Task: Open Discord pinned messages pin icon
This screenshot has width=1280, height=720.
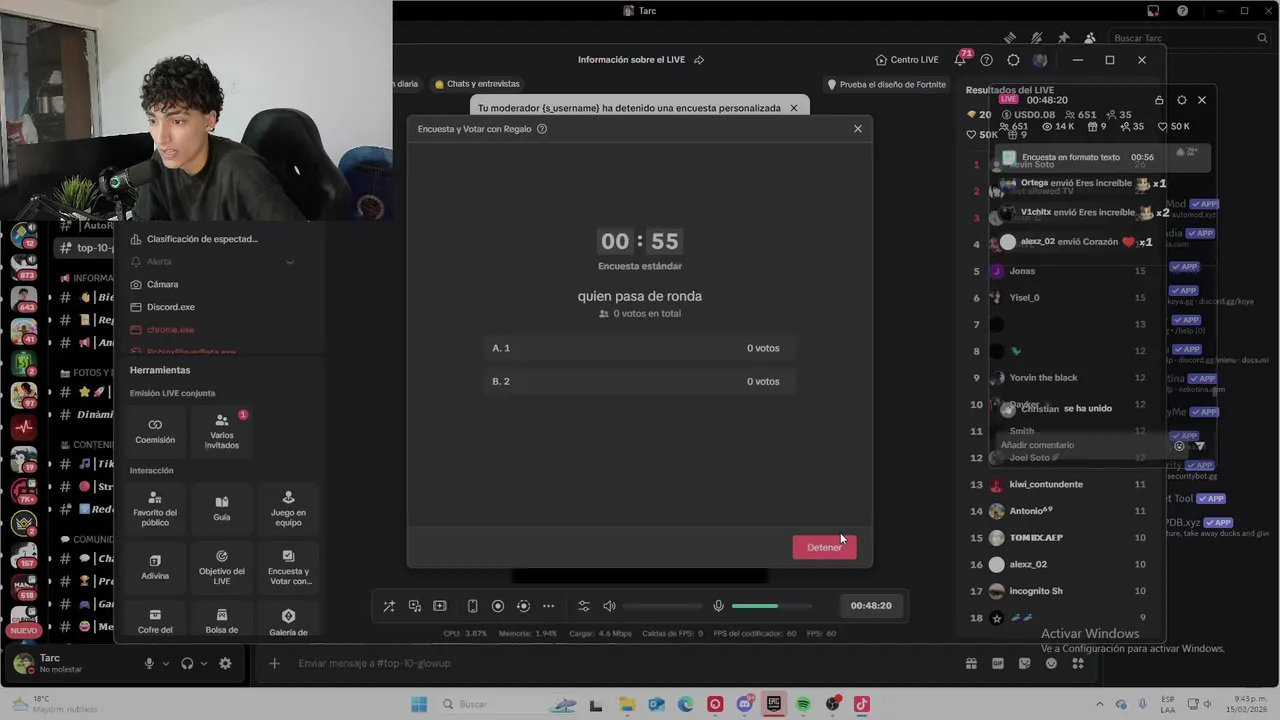Action: pyautogui.click(x=1063, y=38)
